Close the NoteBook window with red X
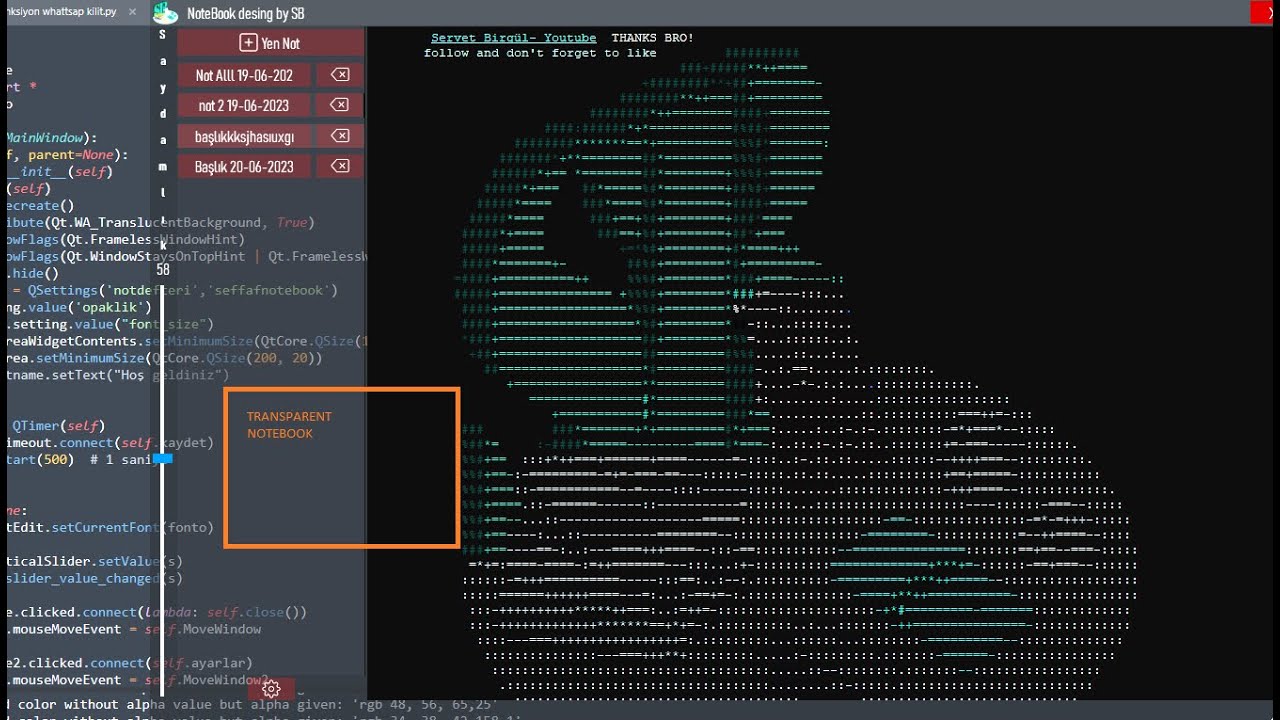This screenshot has height=720, width=1280. [x=1262, y=12]
